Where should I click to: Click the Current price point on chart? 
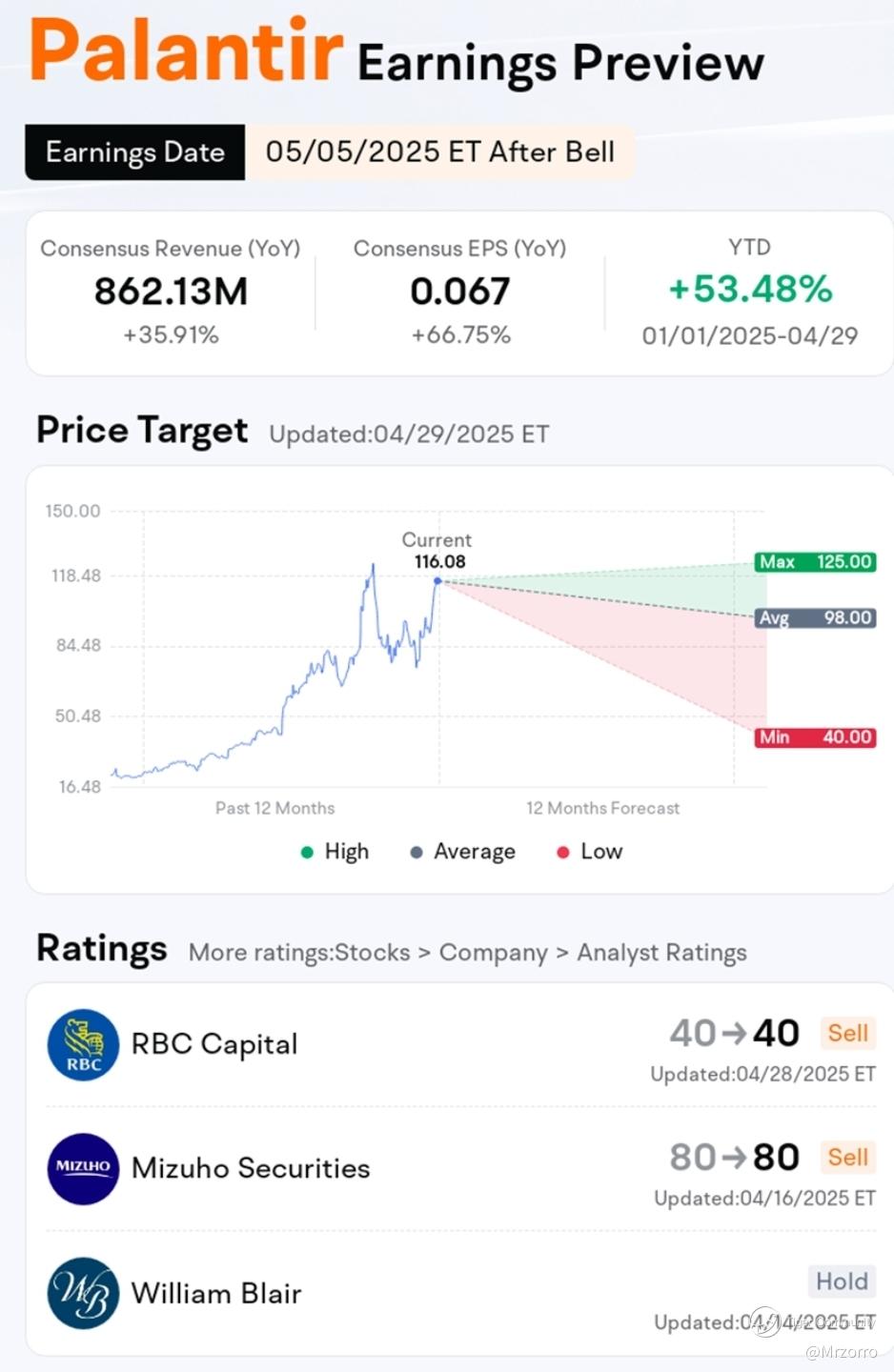(437, 580)
